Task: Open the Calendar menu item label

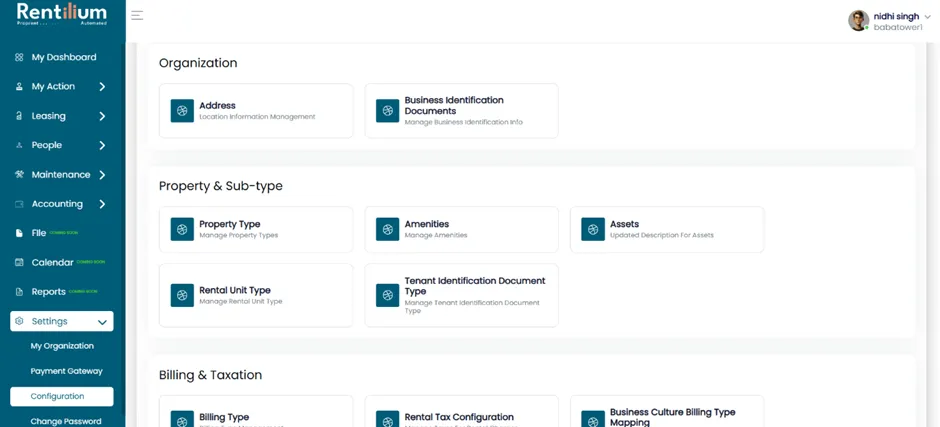Action: (x=52, y=263)
